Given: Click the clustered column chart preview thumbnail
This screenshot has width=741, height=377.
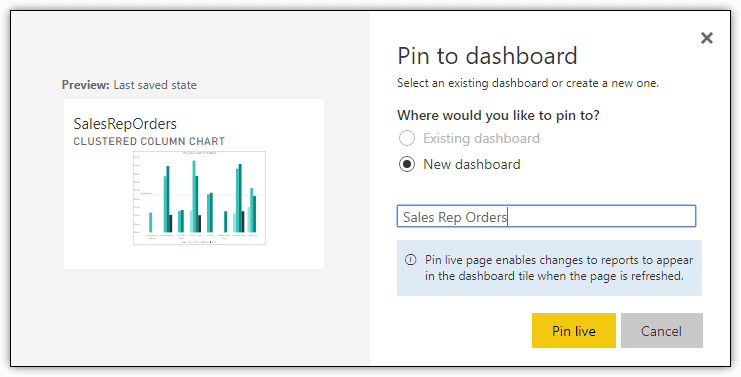Looking at the screenshot, I should (199, 198).
